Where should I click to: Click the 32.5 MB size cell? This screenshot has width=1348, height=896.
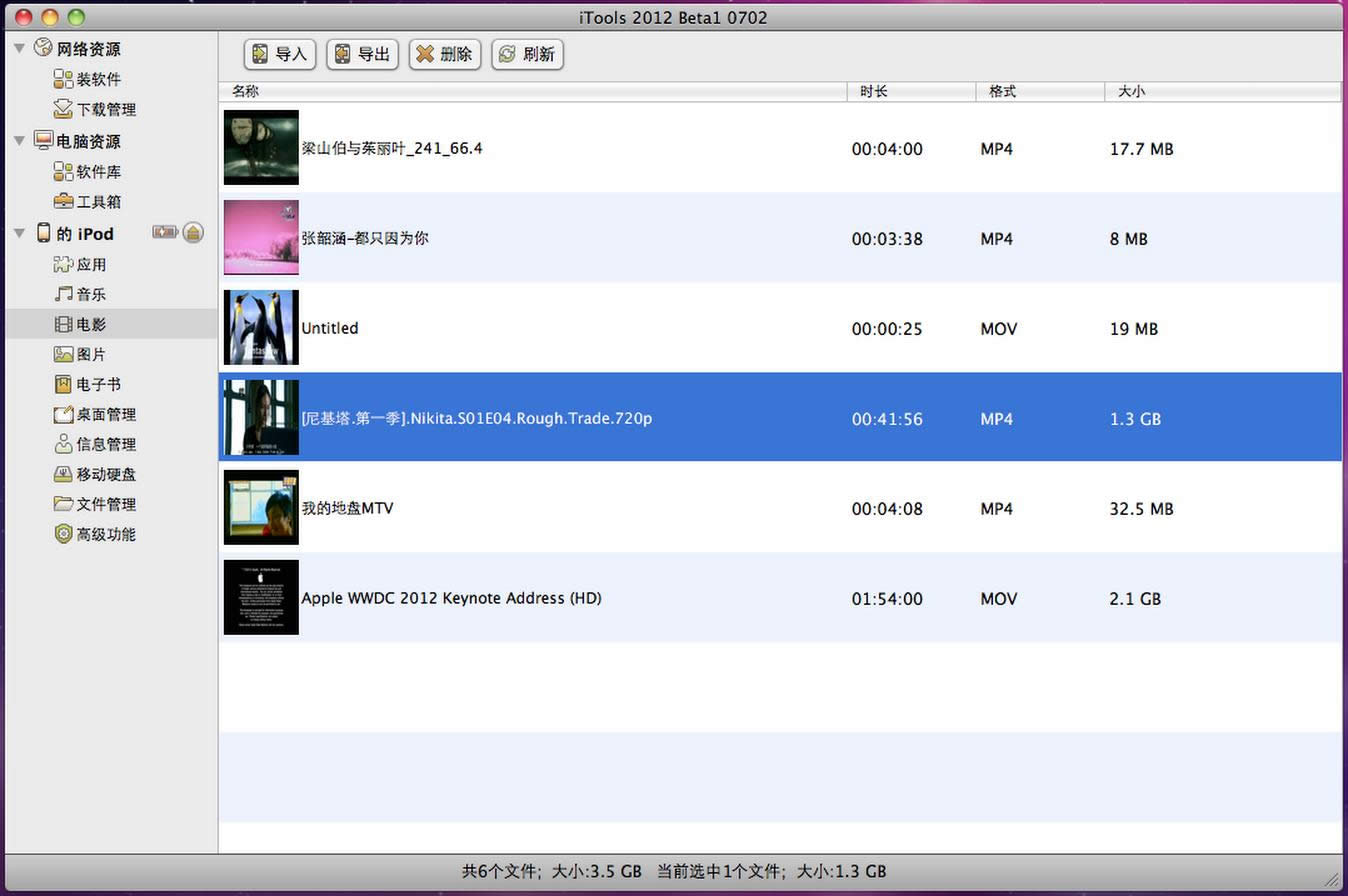pyautogui.click(x=1141, y=509)
